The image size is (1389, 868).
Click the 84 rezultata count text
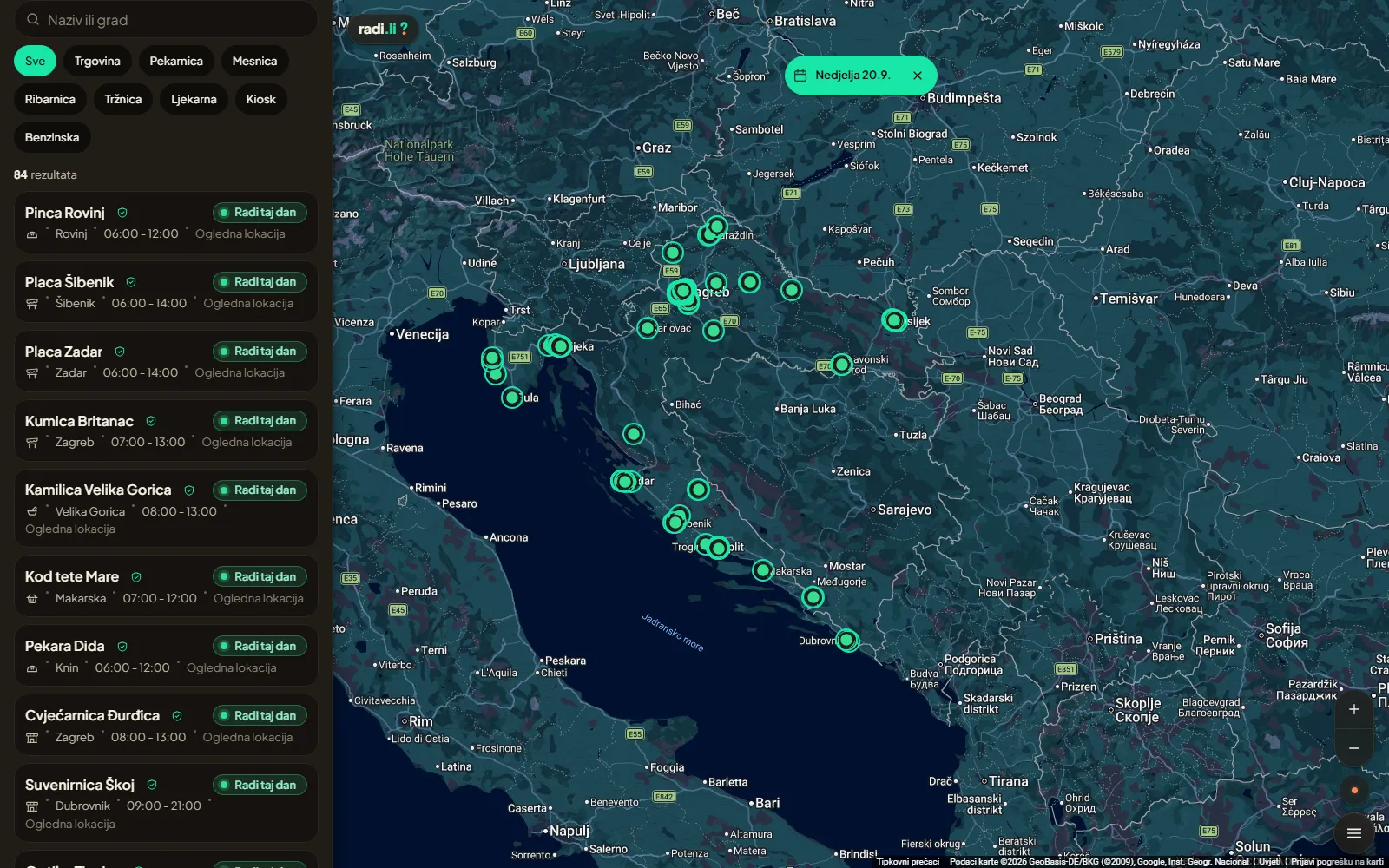[x=45, y=175]
